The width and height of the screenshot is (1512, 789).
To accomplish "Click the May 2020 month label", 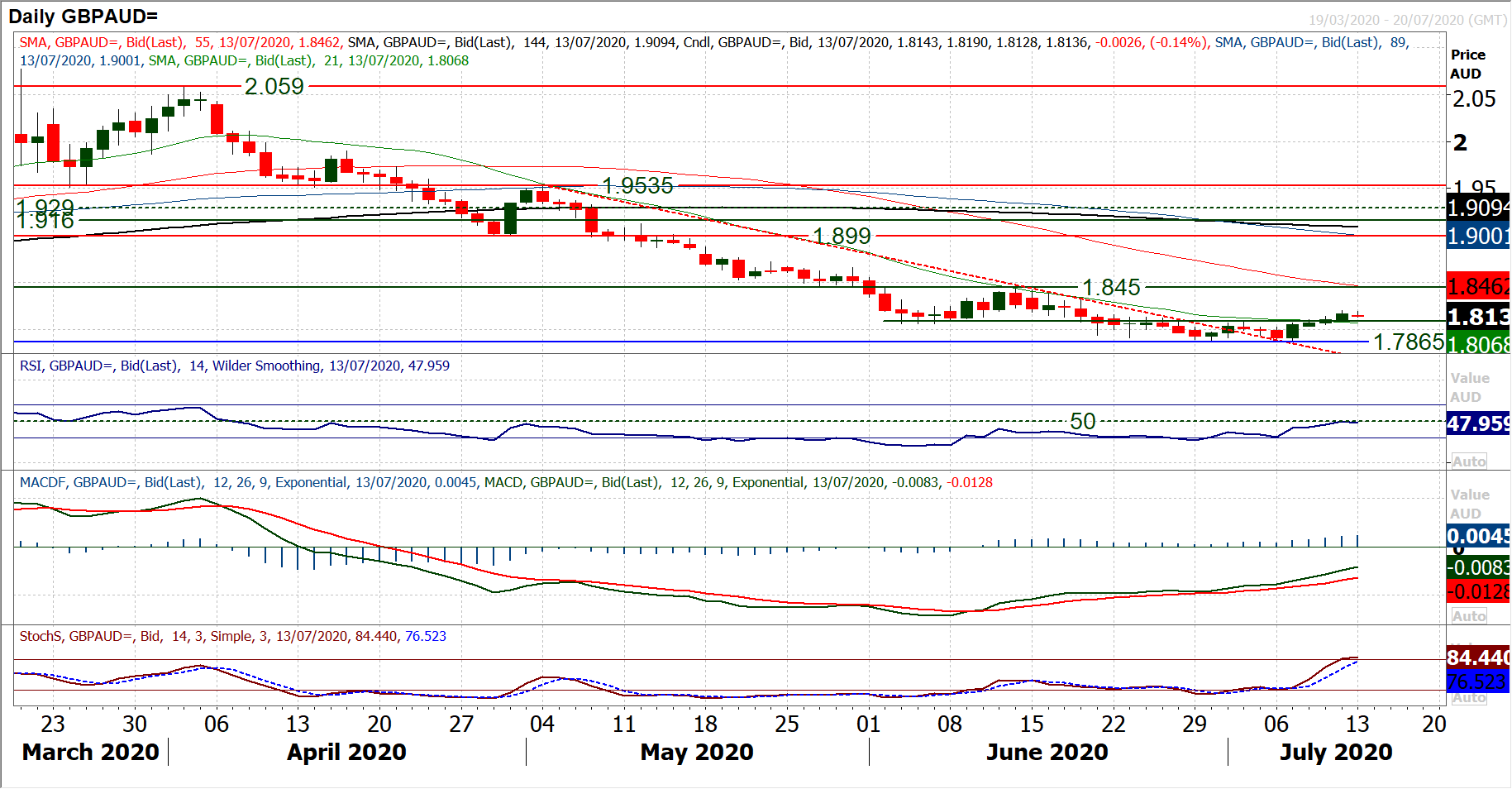I will [697, 752].
